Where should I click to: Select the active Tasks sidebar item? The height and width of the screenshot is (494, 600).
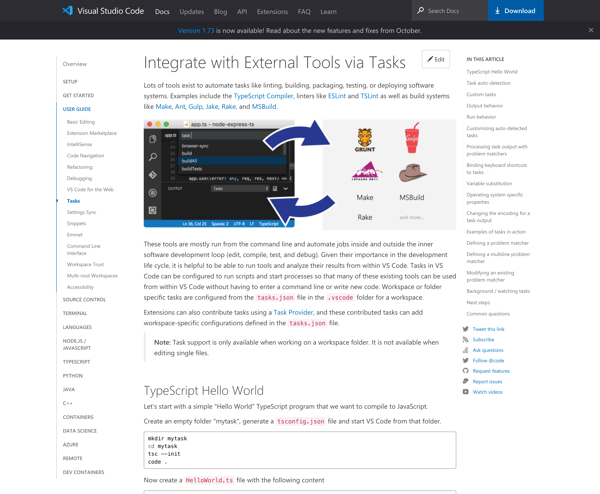point(73,201)
